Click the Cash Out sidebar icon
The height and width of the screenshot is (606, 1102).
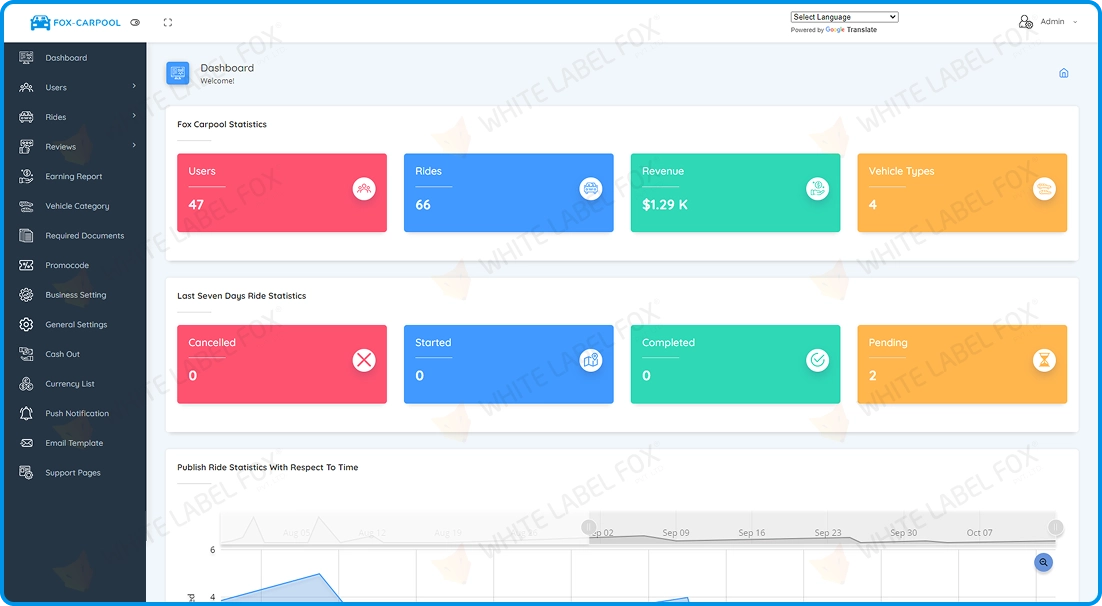click(26, 354)
